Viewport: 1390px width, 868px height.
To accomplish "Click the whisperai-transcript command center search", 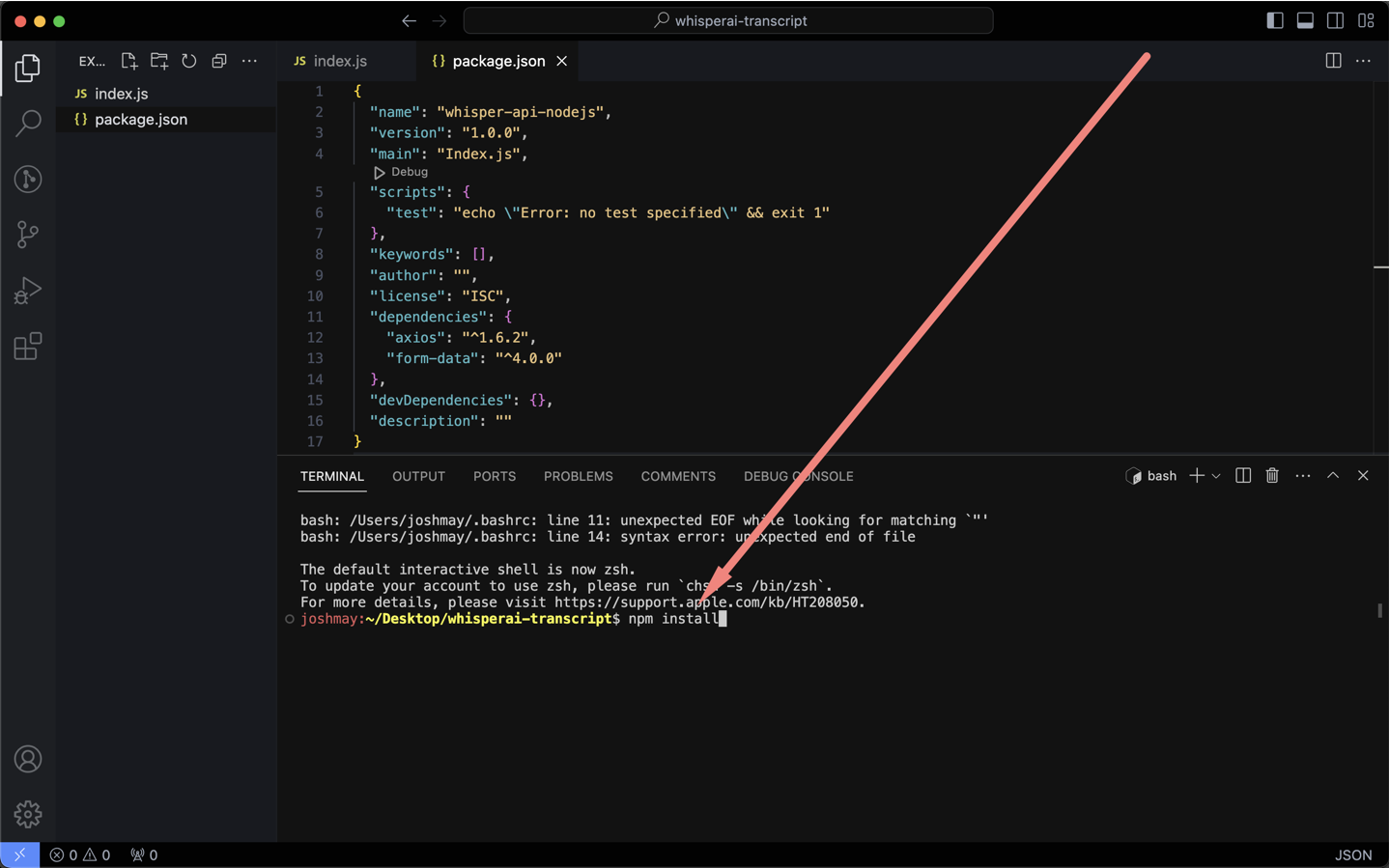I will click(x=728, y=20).
